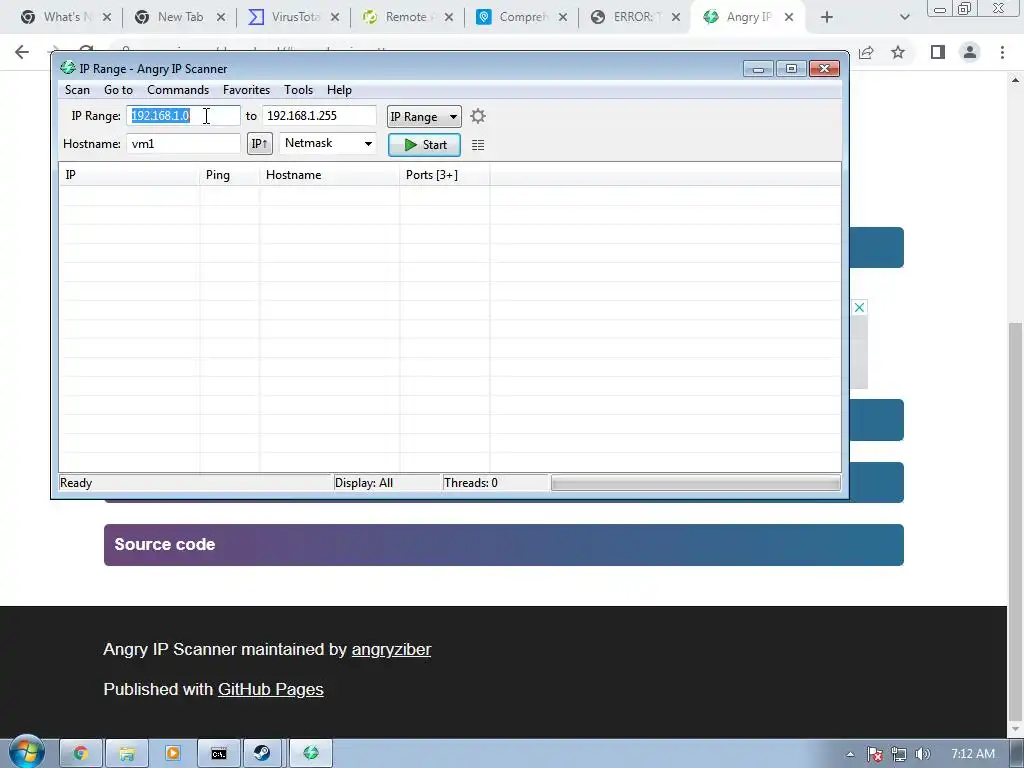Image resolution: width=1024 pixels, height=768 pixels.
Task: Open the Chrome three-dot menu
Action: [1002, 52]
